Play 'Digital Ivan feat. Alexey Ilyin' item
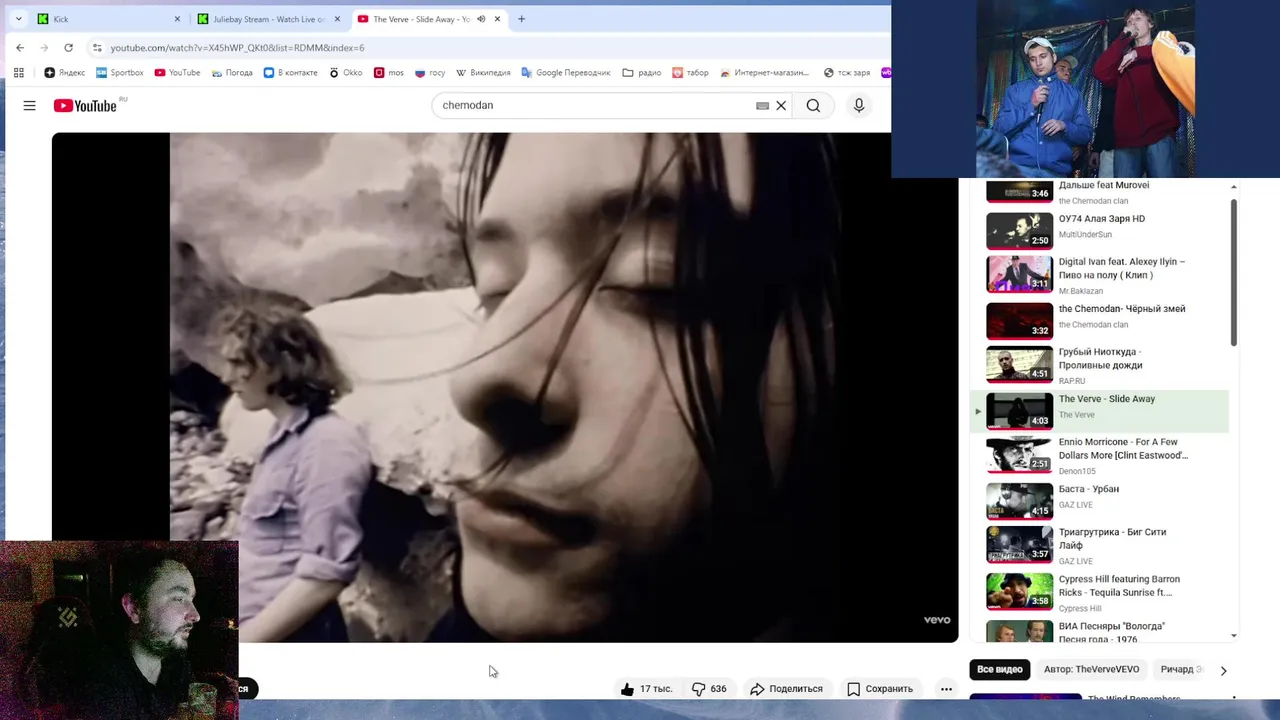Image resolution: width=1280 pixels, height=720 pixels. pyautogui.click(x=1099, y=275)
